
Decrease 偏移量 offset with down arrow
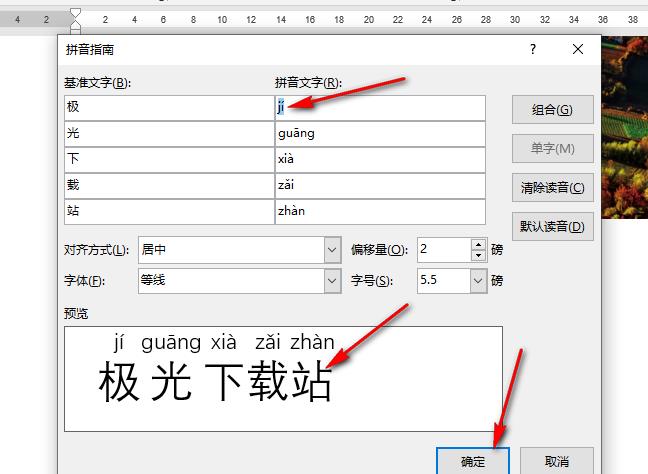click(x=479, y=255)
